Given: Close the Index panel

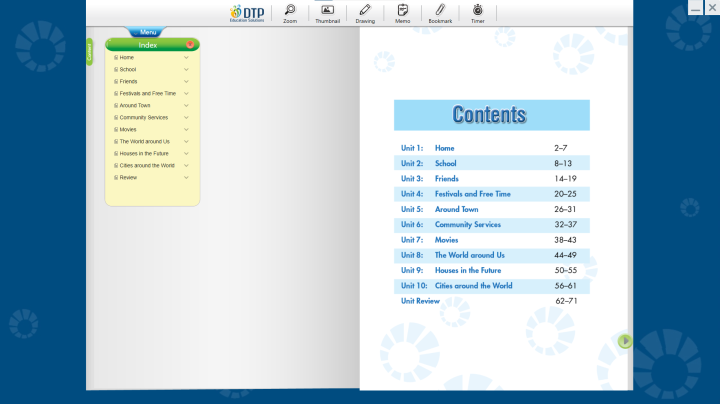Looking at the screenshot, I should point(190,45).
